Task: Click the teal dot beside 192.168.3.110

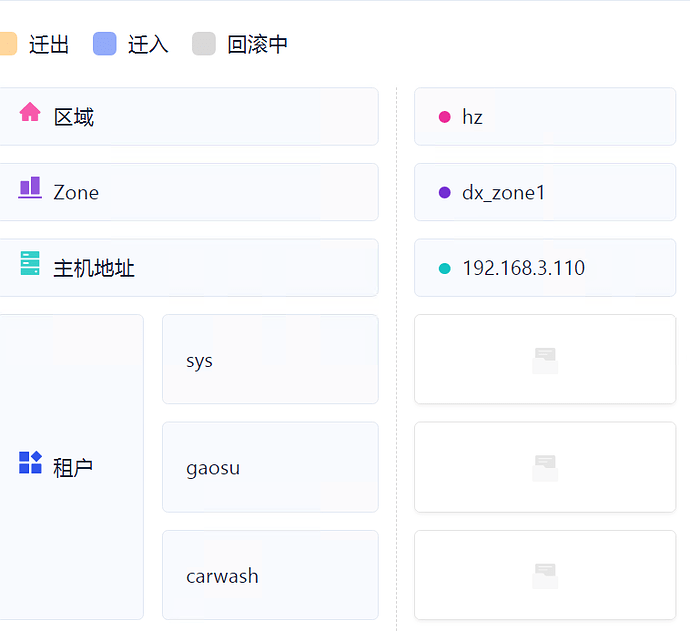Action: (445, 268)
